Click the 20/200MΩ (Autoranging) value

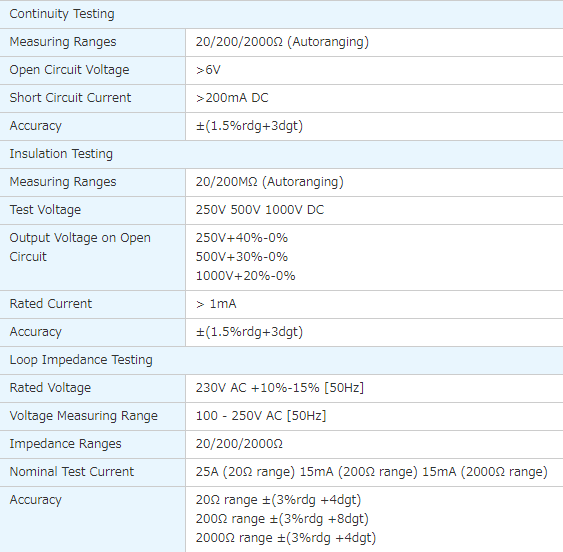[x=270, y=182]
